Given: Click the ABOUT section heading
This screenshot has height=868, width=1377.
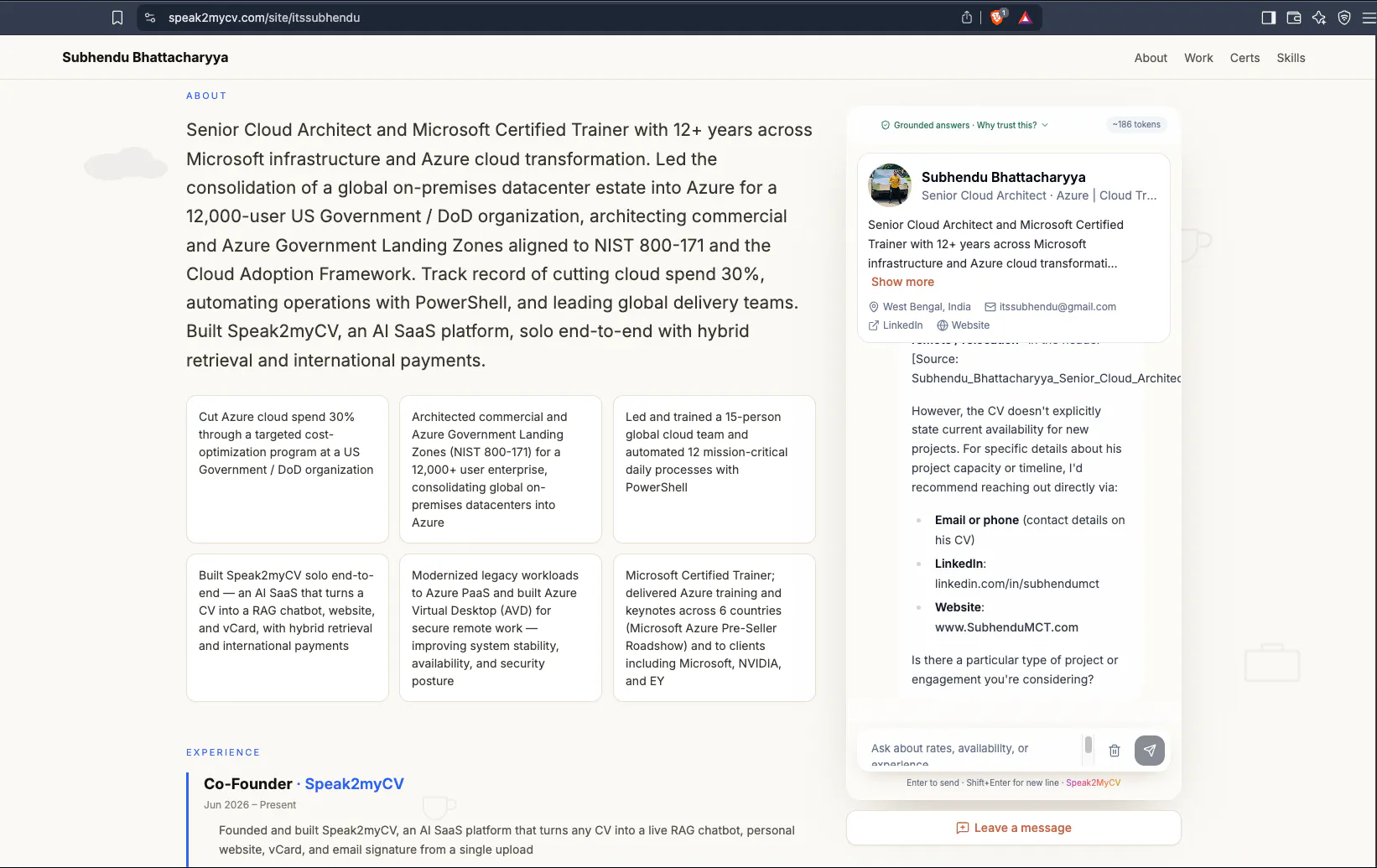Looking at the screenshot, I should click(x=206, y=96).
